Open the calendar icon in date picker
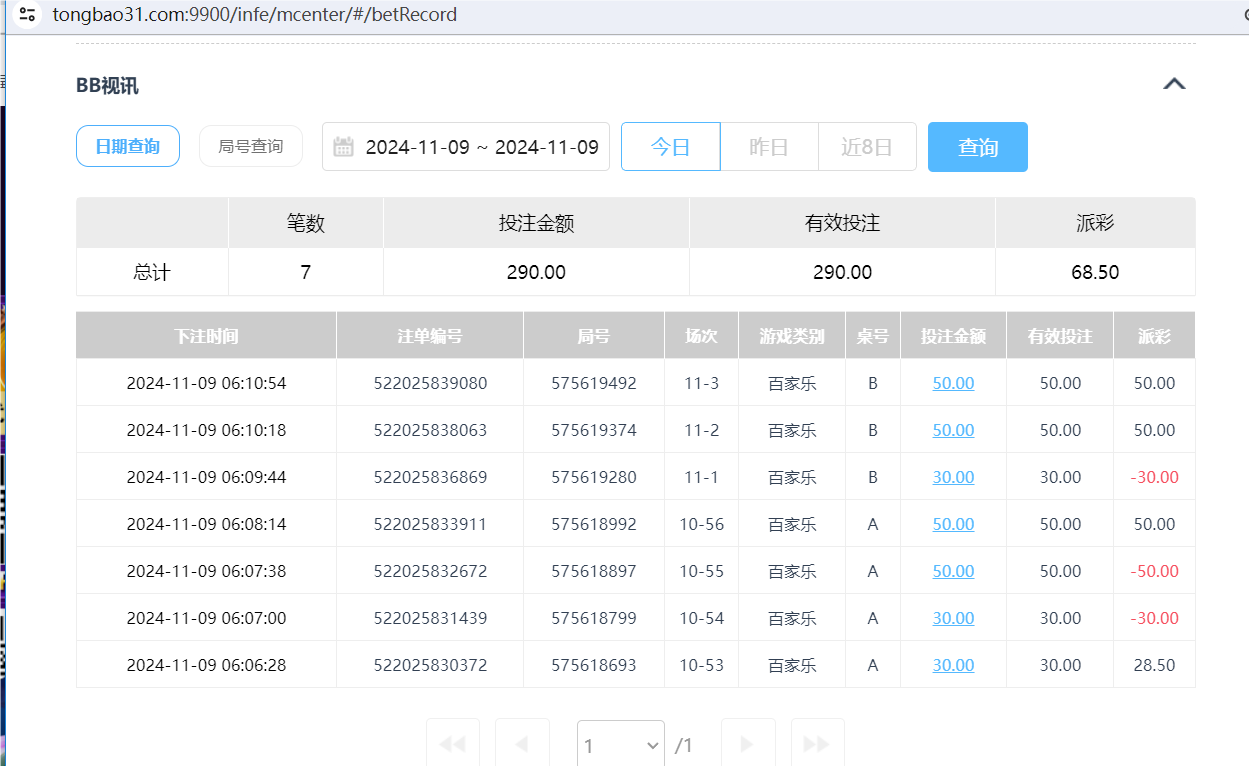Image resolution: width=1249 pixels, height=766 pixels. [344, 146]
